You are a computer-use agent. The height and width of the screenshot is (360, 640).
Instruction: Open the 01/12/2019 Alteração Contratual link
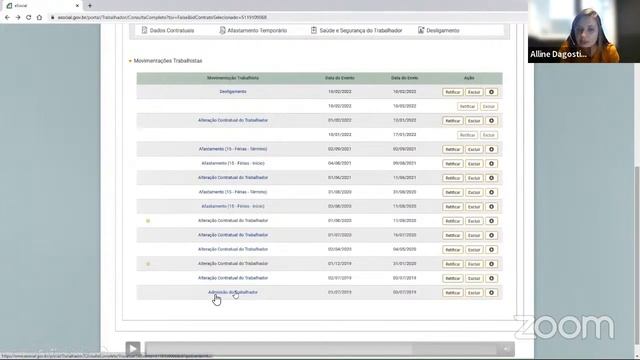[x=233, y=264]
